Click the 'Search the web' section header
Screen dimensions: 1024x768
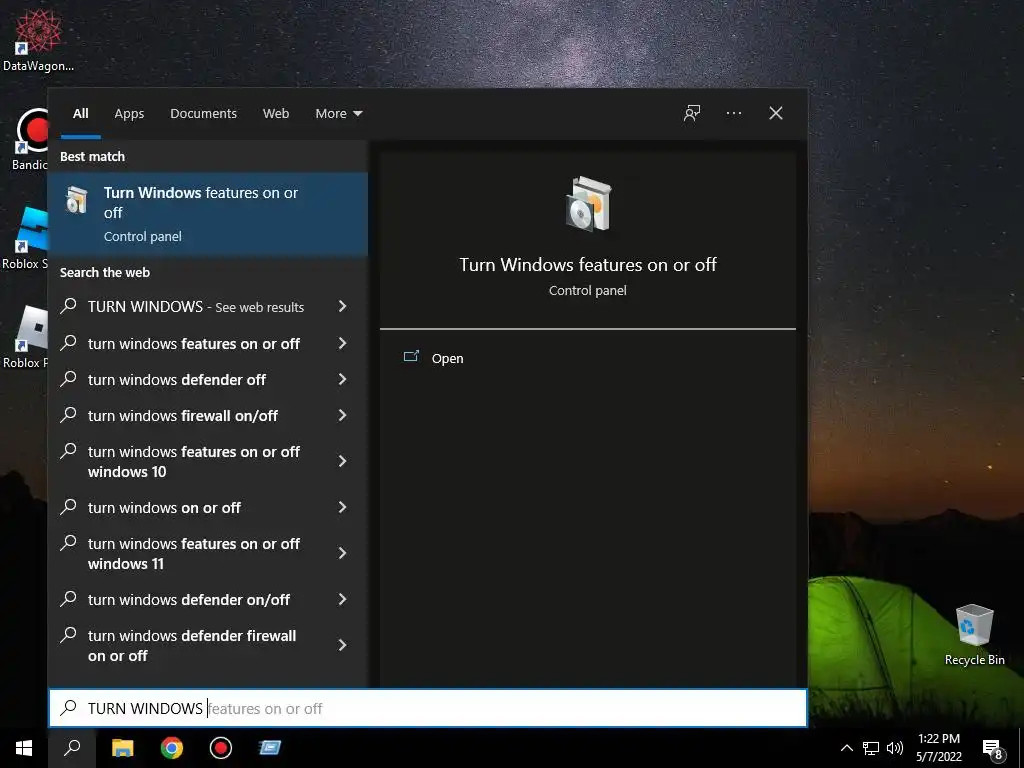point(104,272)
